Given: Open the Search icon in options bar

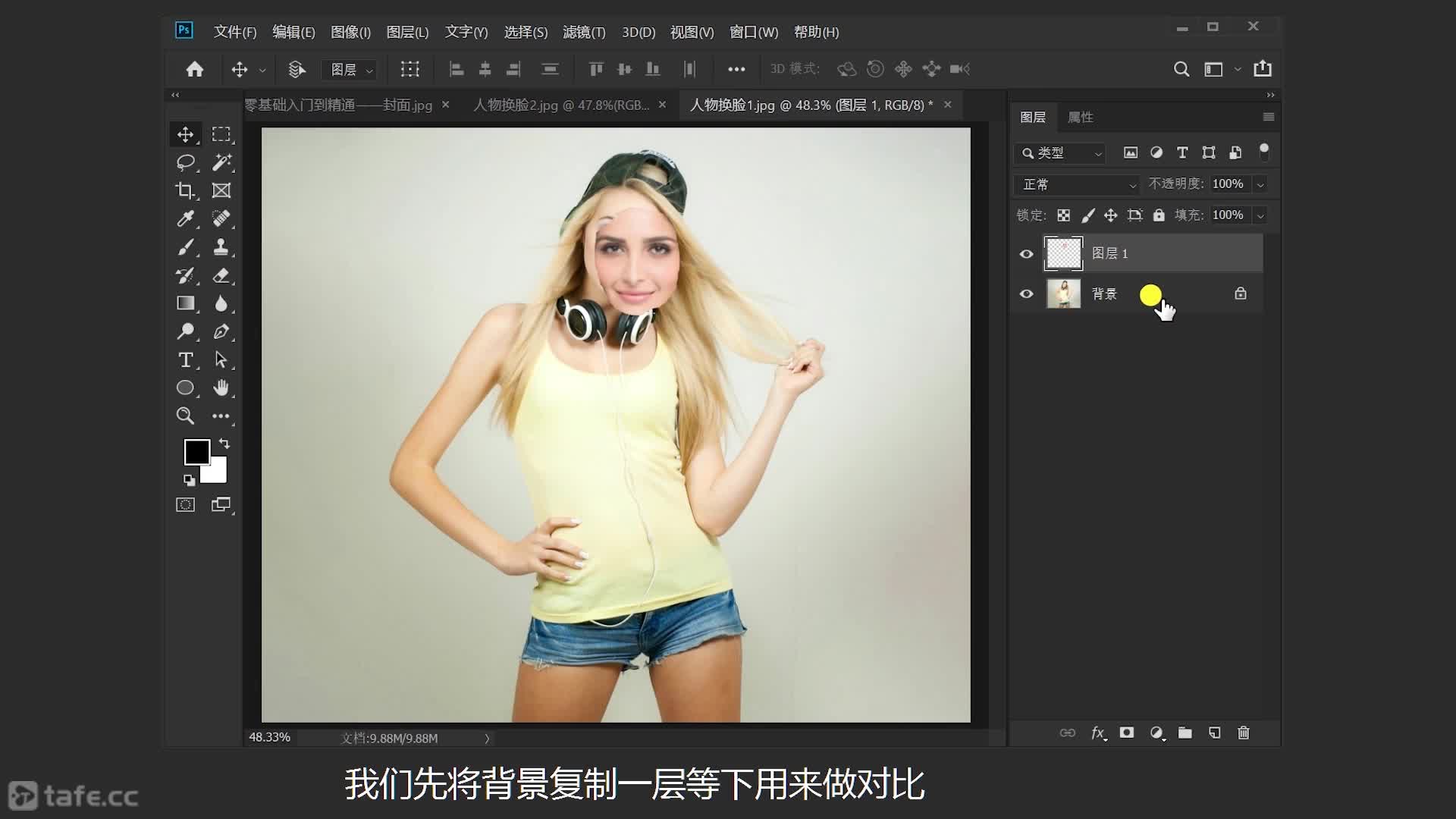Looking at the screenshot, I should coord(1181,69).
